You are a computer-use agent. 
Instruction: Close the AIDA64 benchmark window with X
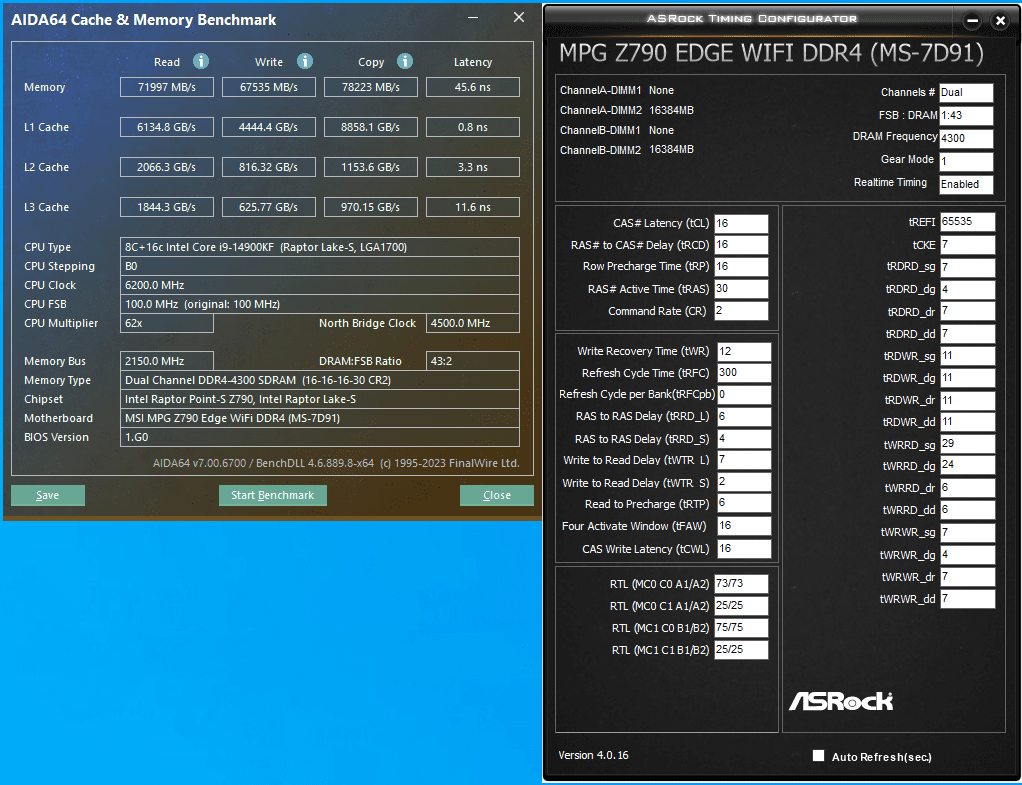pyautogui.click(x=519, y=18)
